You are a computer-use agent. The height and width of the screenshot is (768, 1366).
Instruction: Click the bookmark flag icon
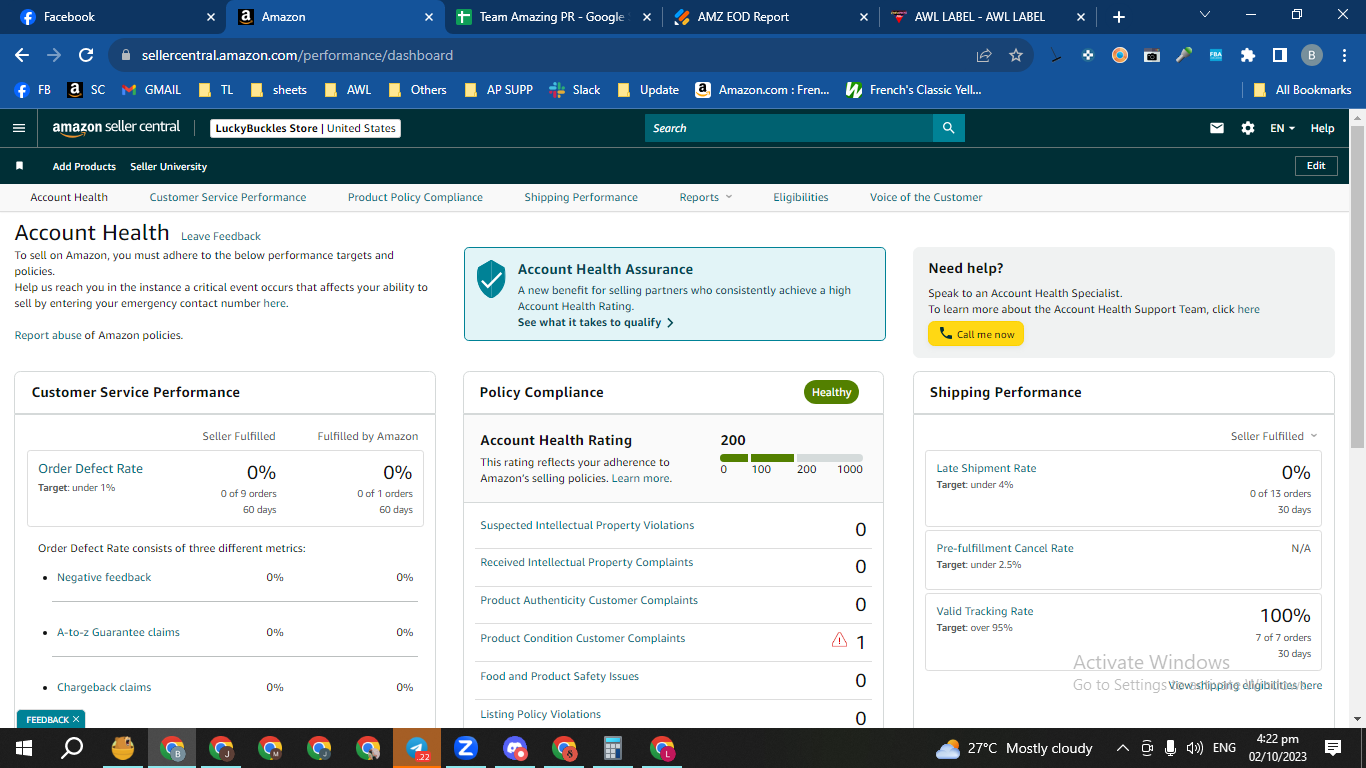click(x=19, y=166)
